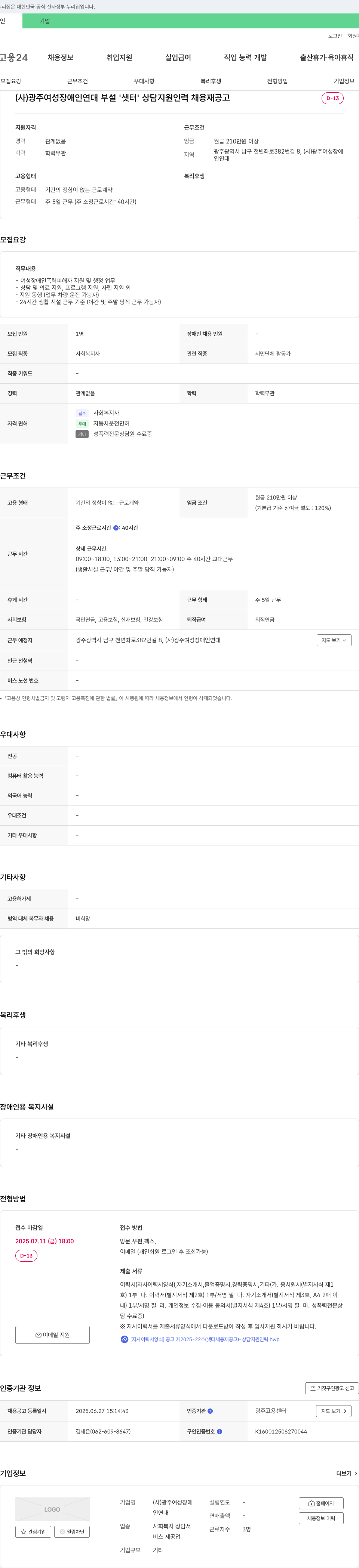Click the 열람차단 block button
The image size is (359, 1568).
[x=72, y=1531]
